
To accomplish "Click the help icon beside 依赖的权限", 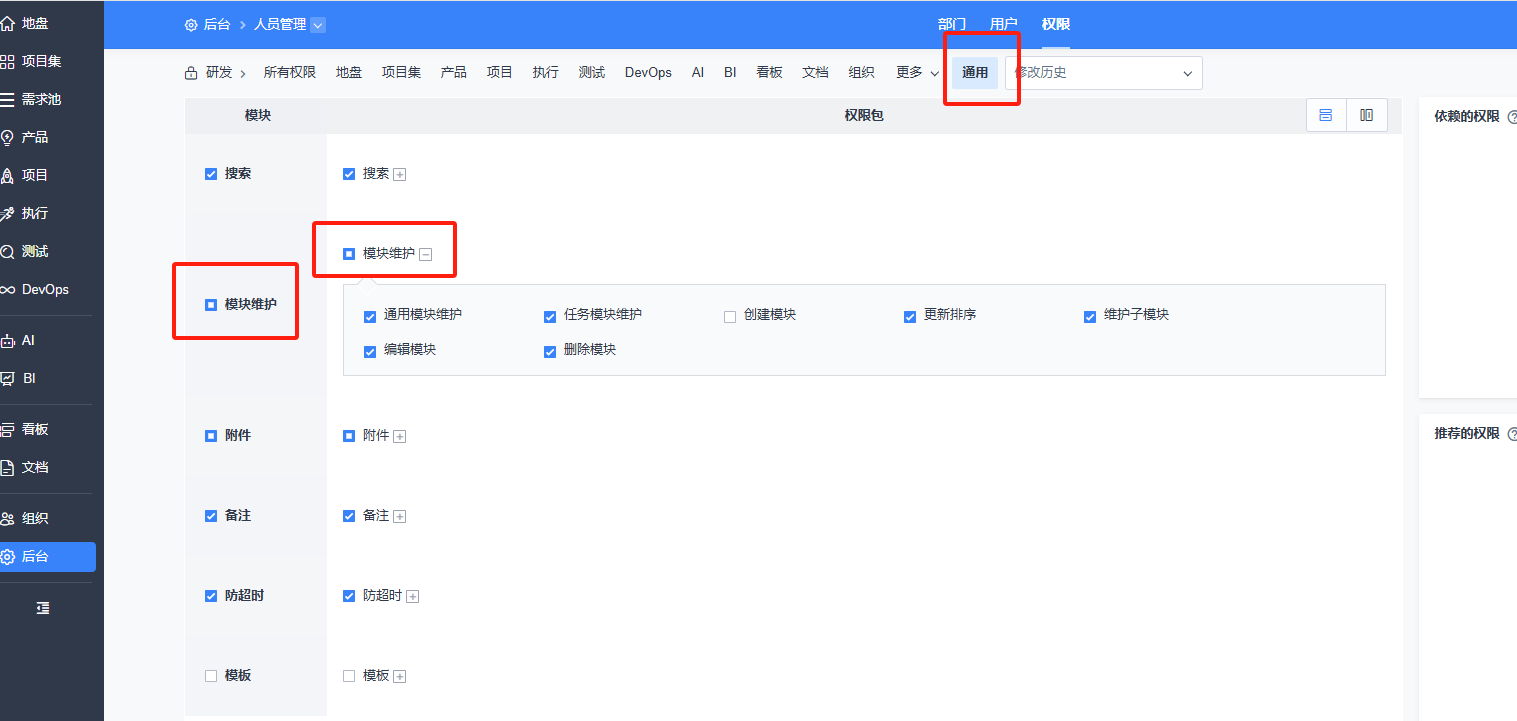I will click(1512, 117).
